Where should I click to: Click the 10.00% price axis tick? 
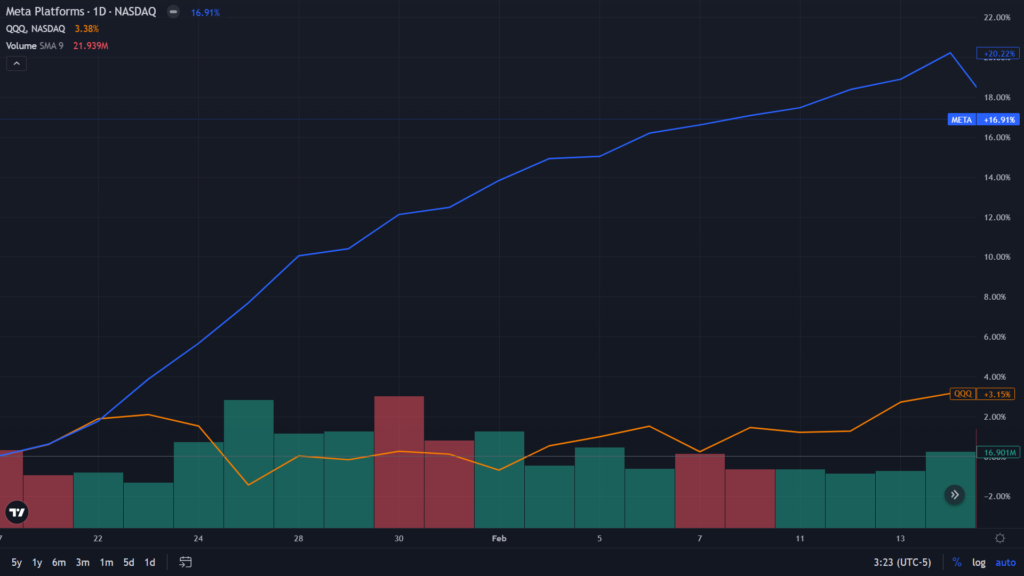[997, 257]
